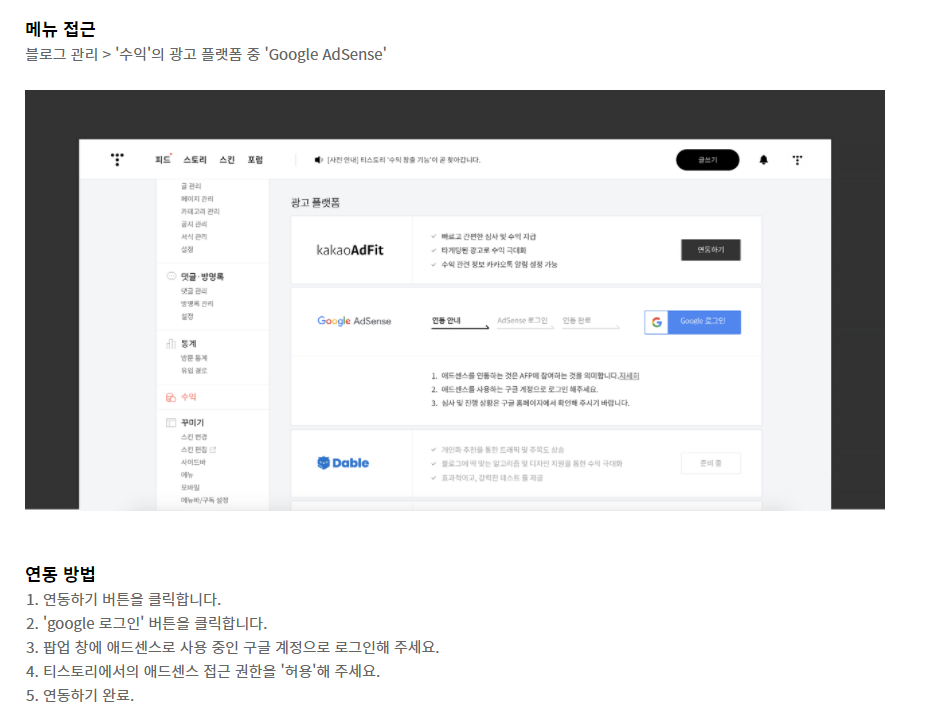Open 카테고리 관리 in the sidebar
This screenshot has width=944, height=722.
coord(200,211)
